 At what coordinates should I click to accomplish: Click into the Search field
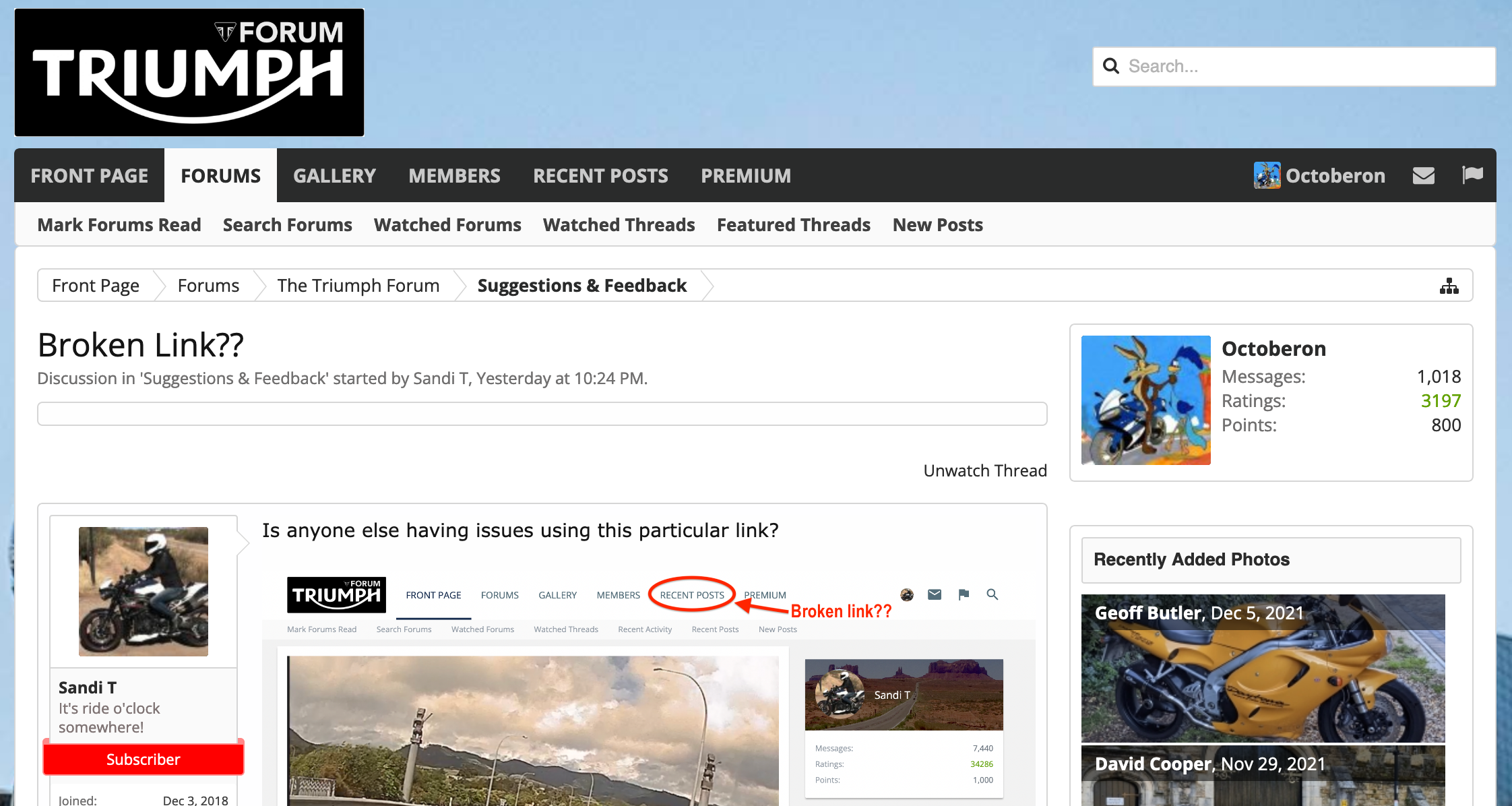pos(1294,66)
